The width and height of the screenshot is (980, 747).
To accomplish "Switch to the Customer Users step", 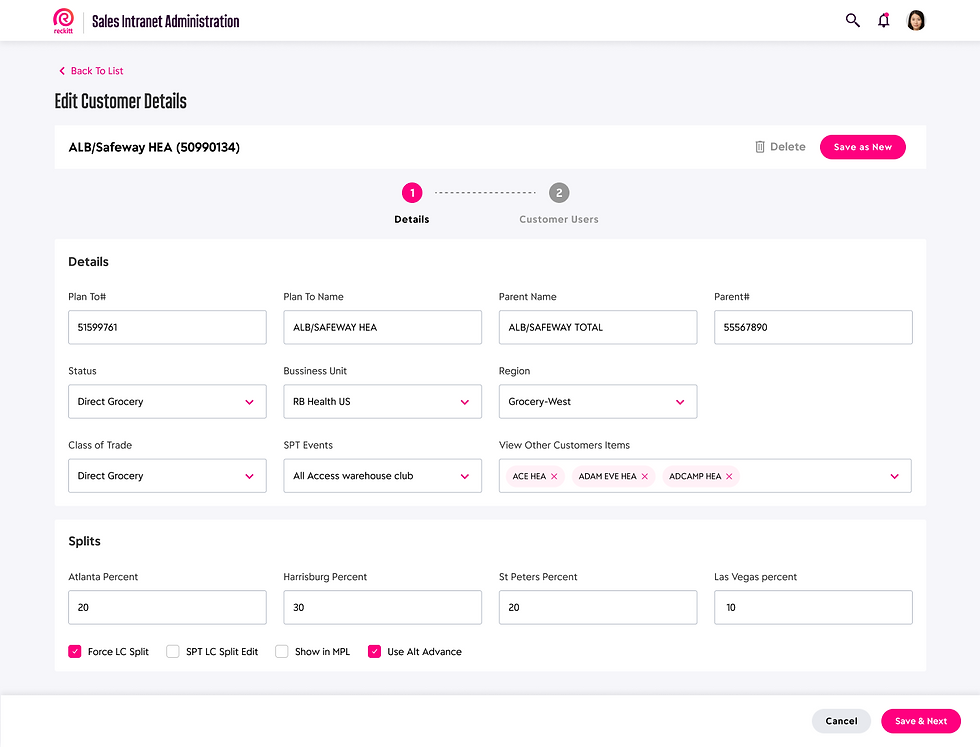I will (559, 193).
